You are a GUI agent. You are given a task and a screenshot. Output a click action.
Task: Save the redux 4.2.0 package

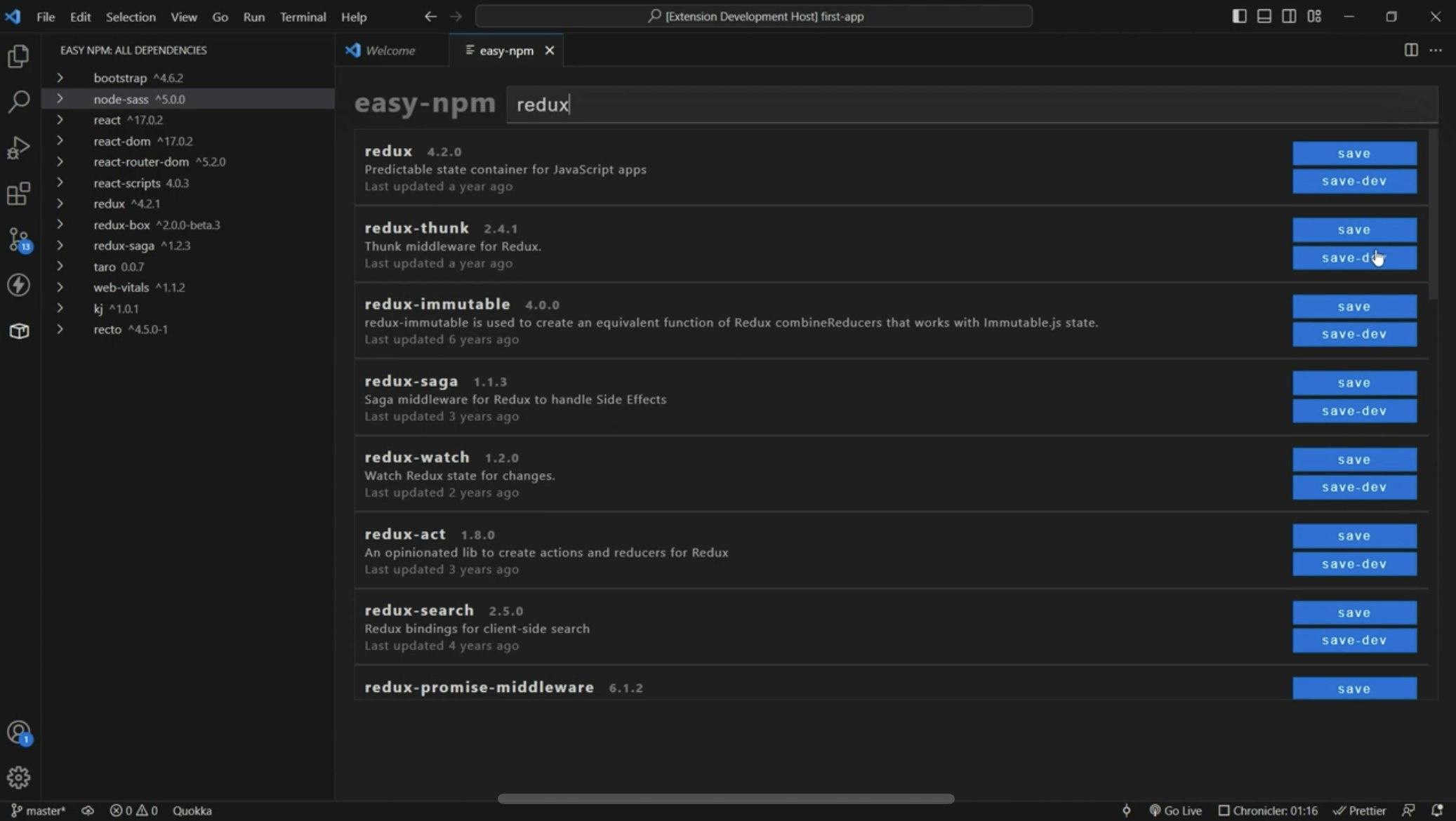pos(1354,154)
